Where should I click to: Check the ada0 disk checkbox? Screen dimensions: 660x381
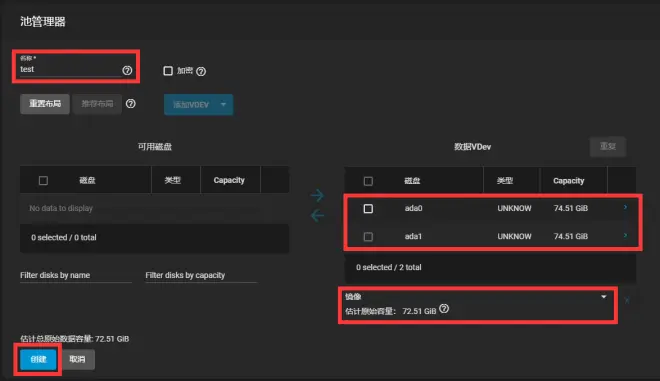(368, 208)
